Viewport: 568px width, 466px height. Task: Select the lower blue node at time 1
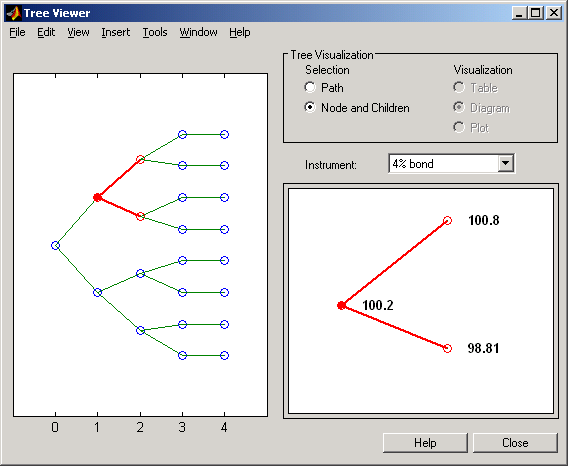click(97, 292)
